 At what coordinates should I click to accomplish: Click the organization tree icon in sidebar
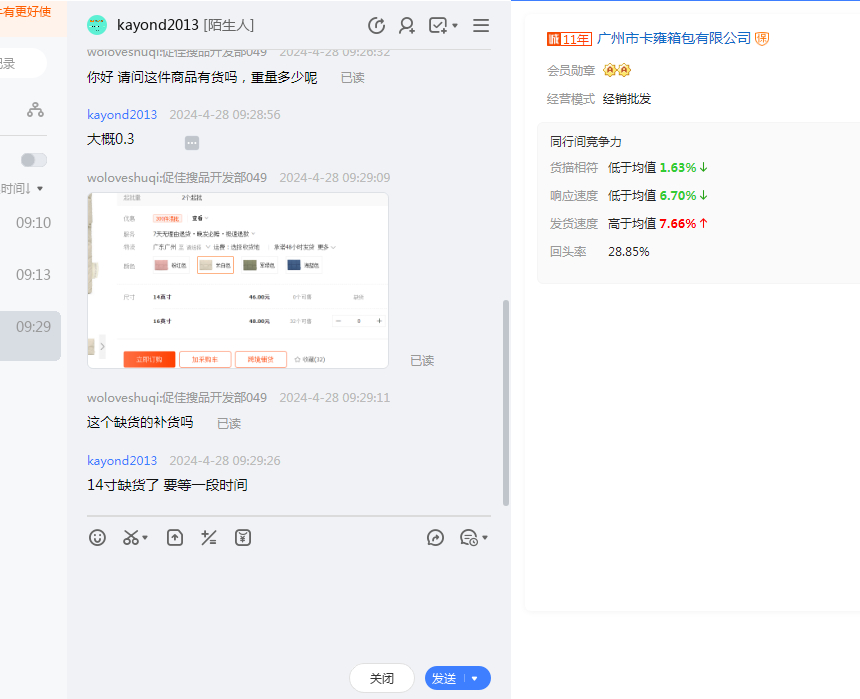click(35, 110)
